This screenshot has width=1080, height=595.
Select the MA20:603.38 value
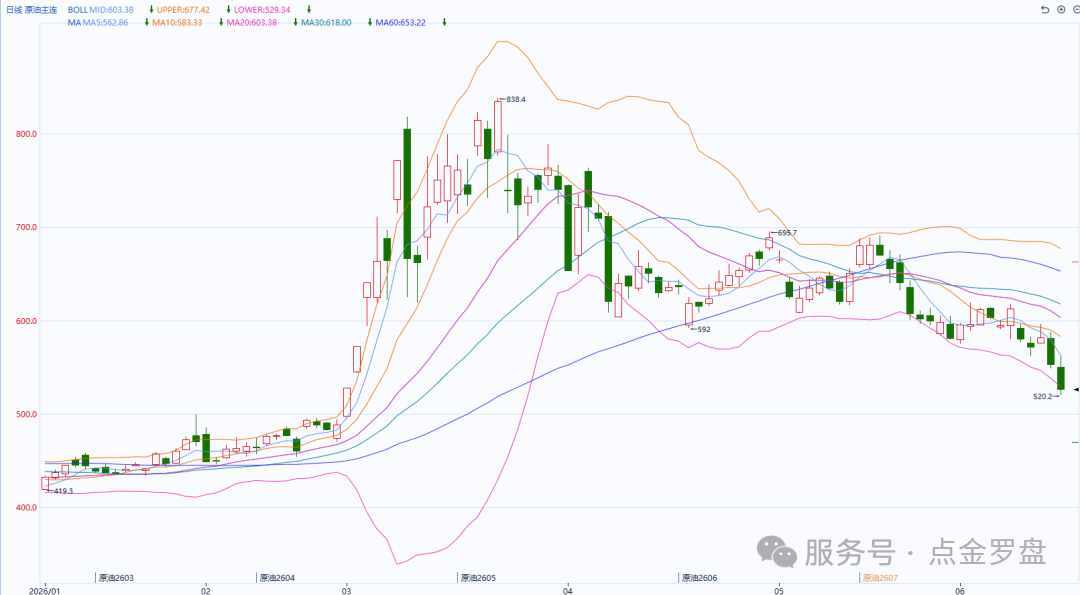[252, 23]
